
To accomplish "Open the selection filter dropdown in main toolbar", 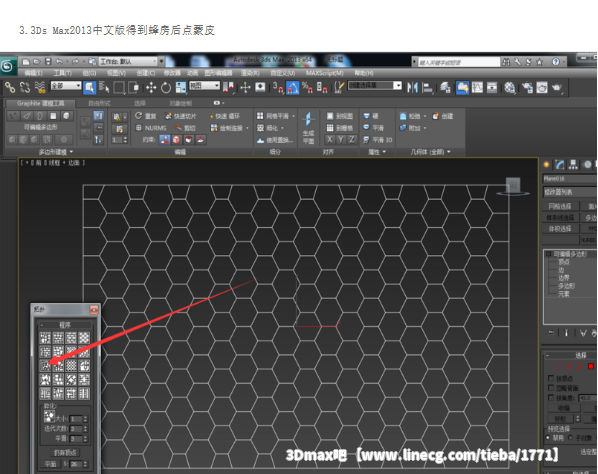I will click(x=66, y=86).
